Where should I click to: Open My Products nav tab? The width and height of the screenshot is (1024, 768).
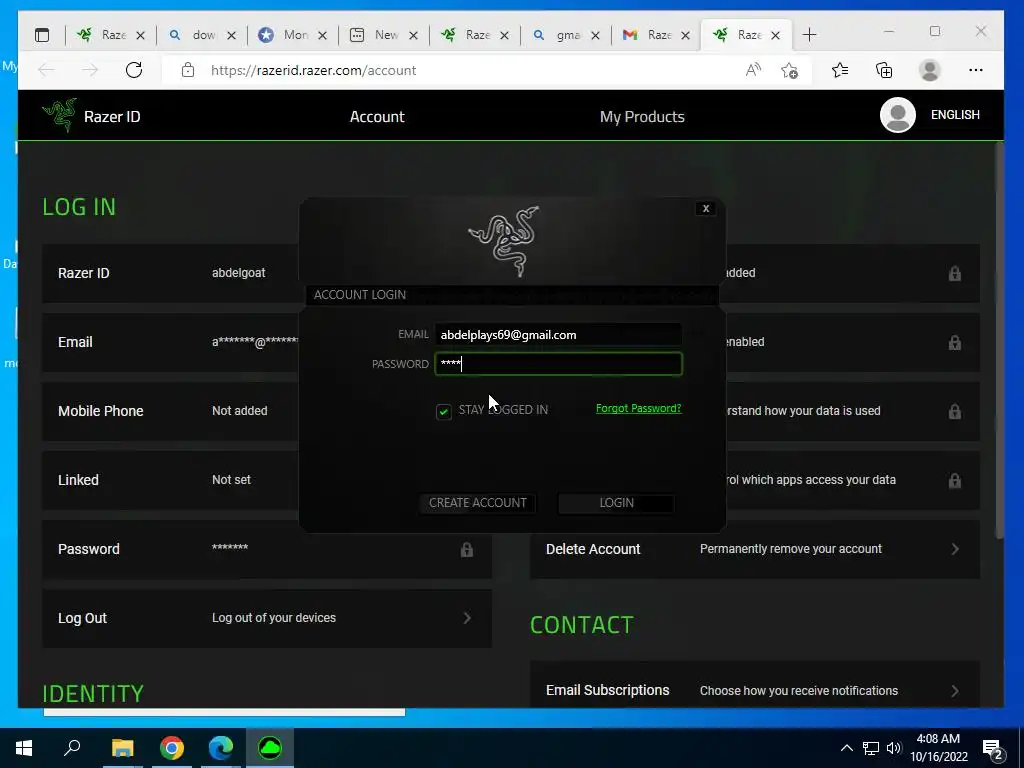click(642, 117)
